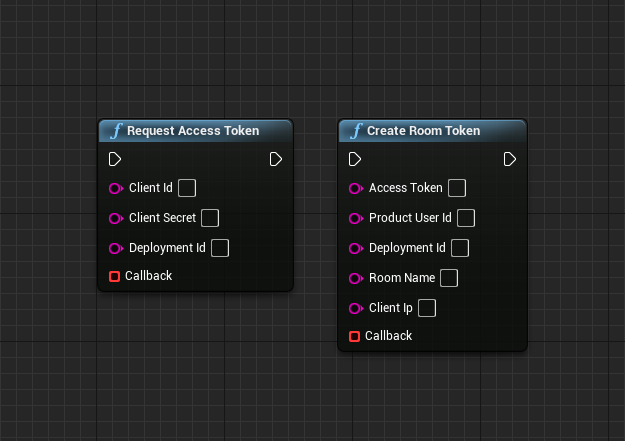Click the Access Token input pin
This screenshot has height=441, width=625.
355,188
